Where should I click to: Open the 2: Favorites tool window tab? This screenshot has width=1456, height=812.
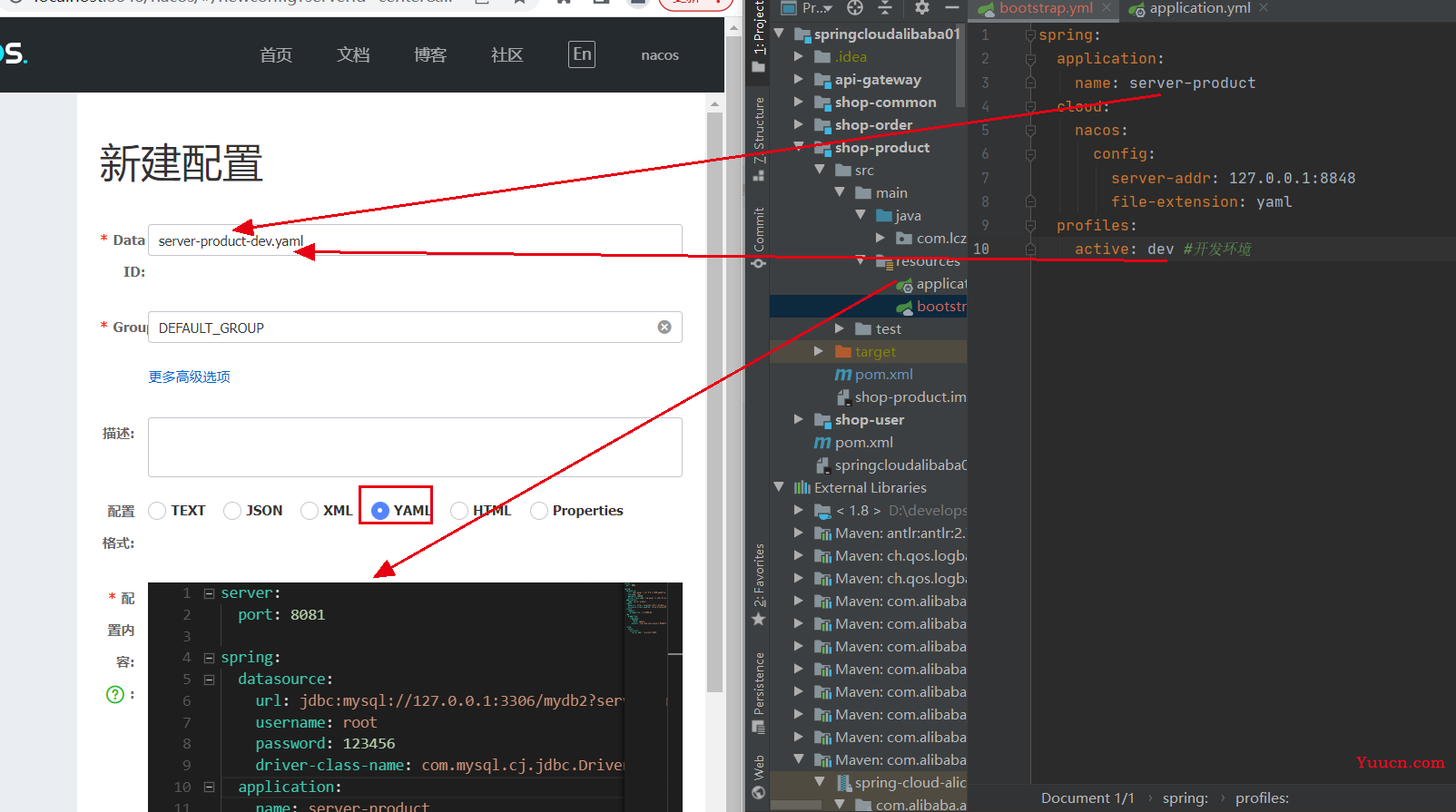759,584
